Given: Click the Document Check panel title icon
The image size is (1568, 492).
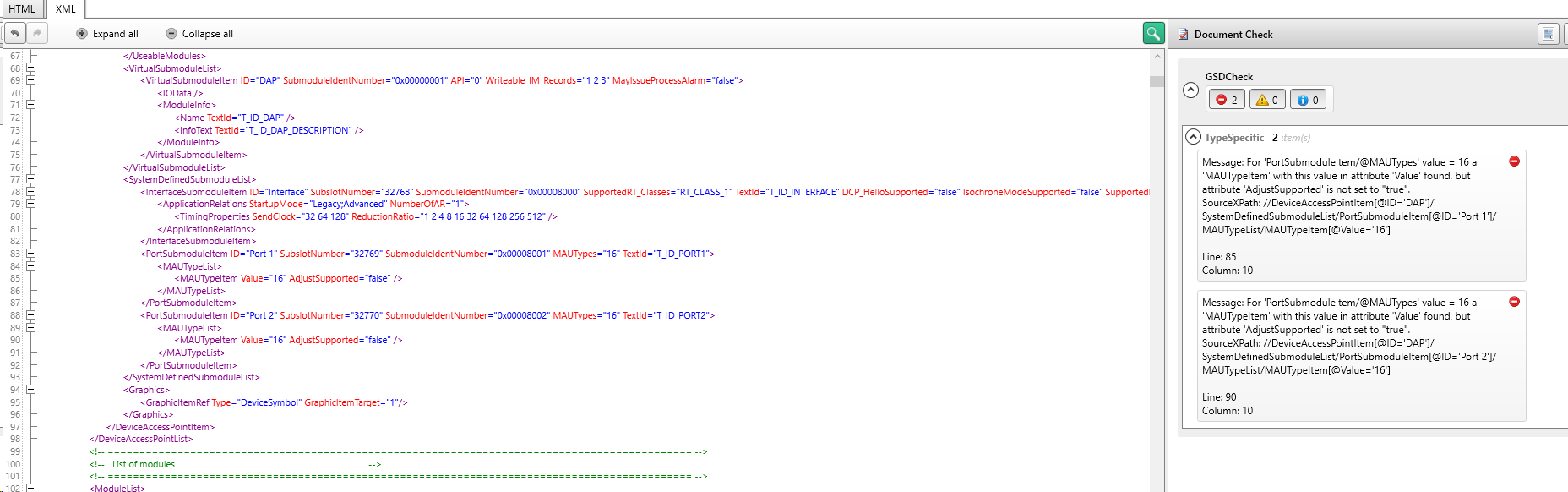Looking at the screenshot, I should click(x=1183, y=35).
